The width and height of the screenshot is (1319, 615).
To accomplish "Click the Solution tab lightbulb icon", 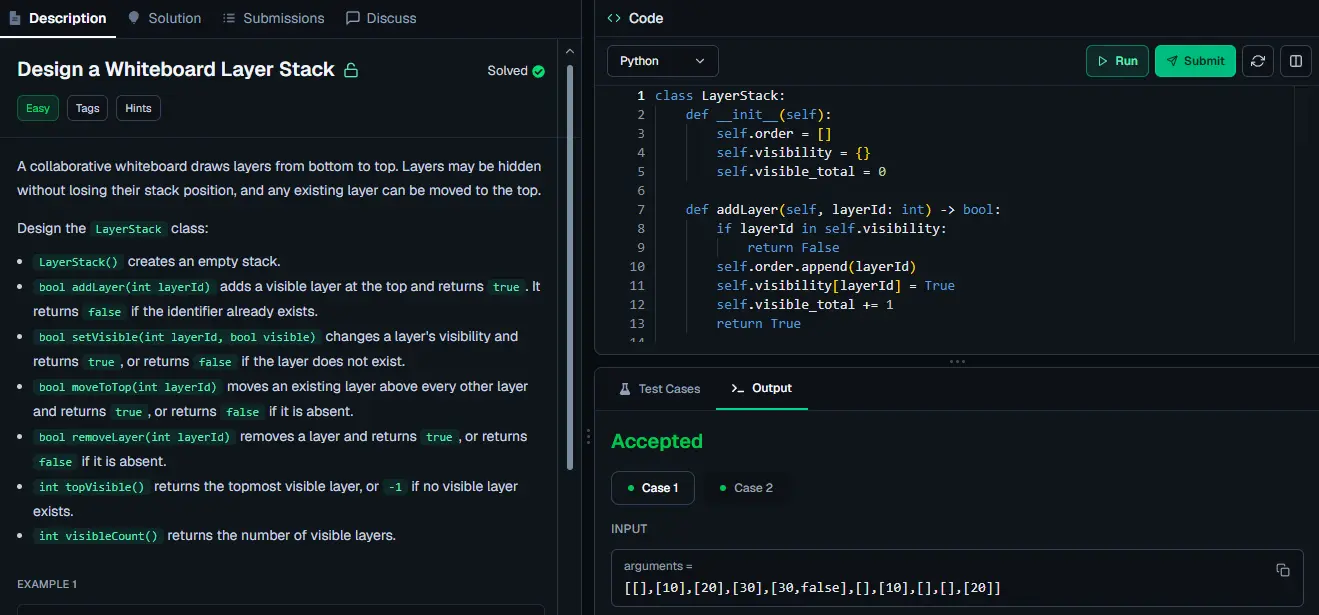I will pyautogui.click(x=134, y=18).
